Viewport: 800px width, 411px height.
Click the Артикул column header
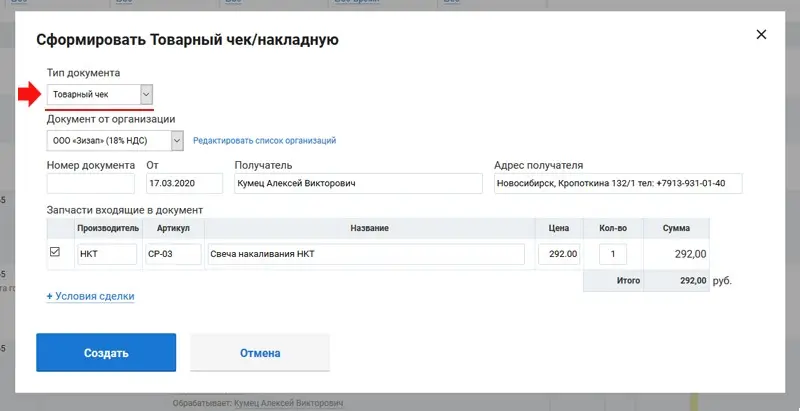[x=173, y=228]
